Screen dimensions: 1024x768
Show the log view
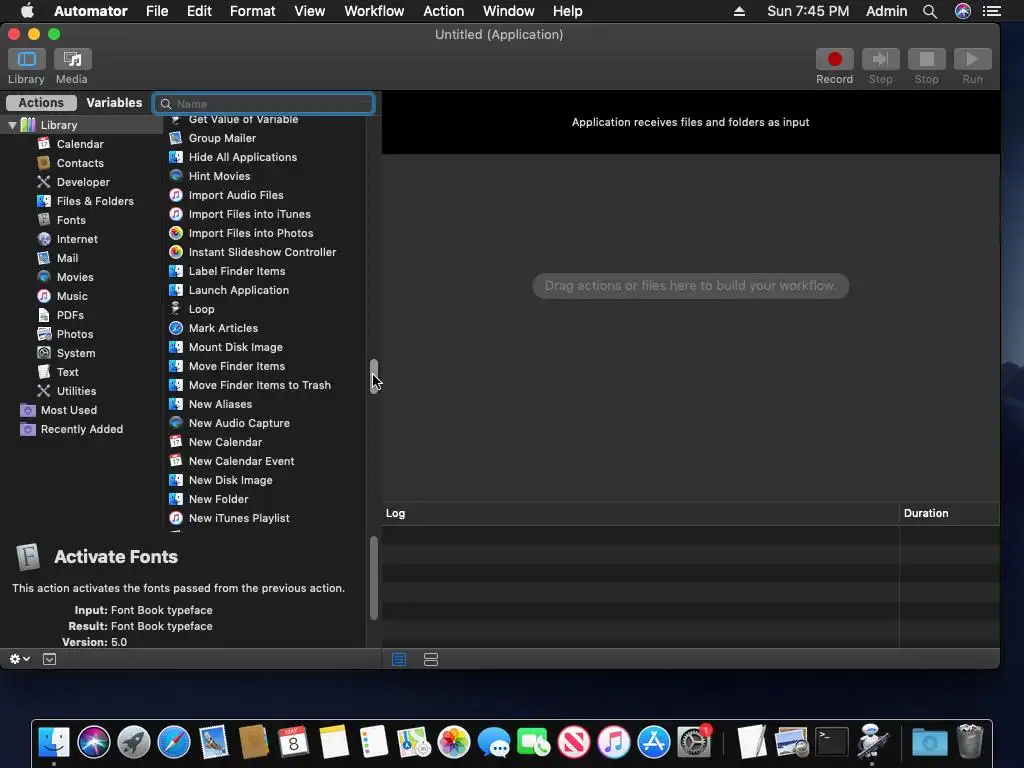click(x=398, y=660)
